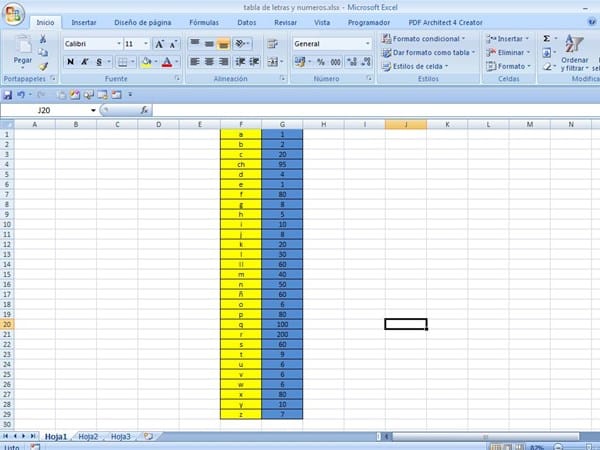Click the AutoSum sigma icon
Screen dimensions: 600x450
547,39
